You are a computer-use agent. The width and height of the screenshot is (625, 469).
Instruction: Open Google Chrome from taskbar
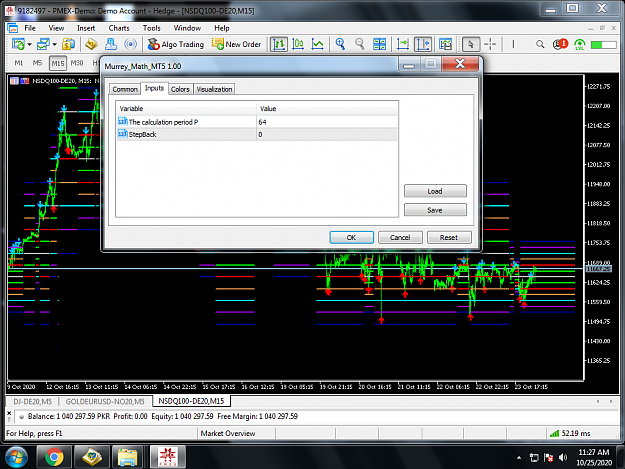tap(54, 457)
